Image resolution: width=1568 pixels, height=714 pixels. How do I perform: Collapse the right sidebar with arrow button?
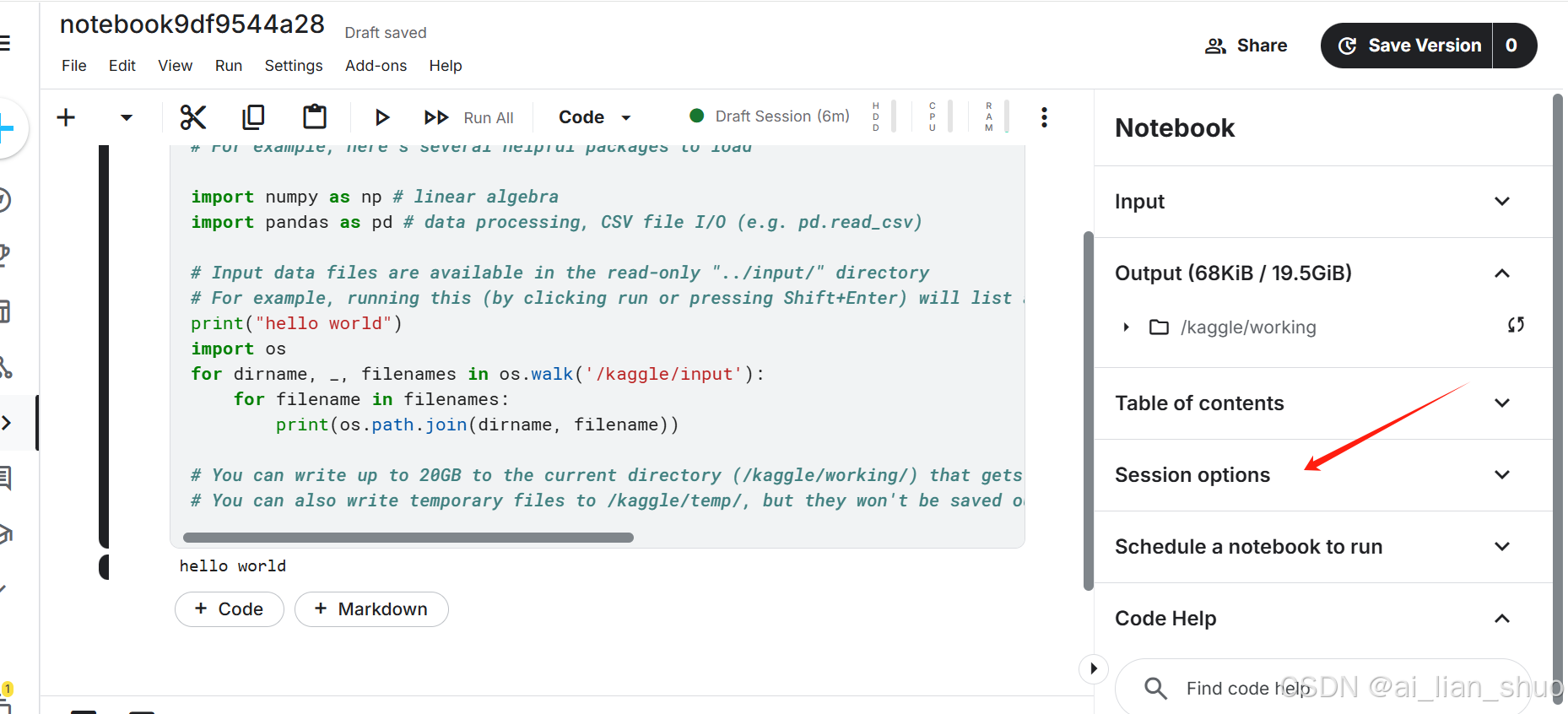tap(1094, 668)
